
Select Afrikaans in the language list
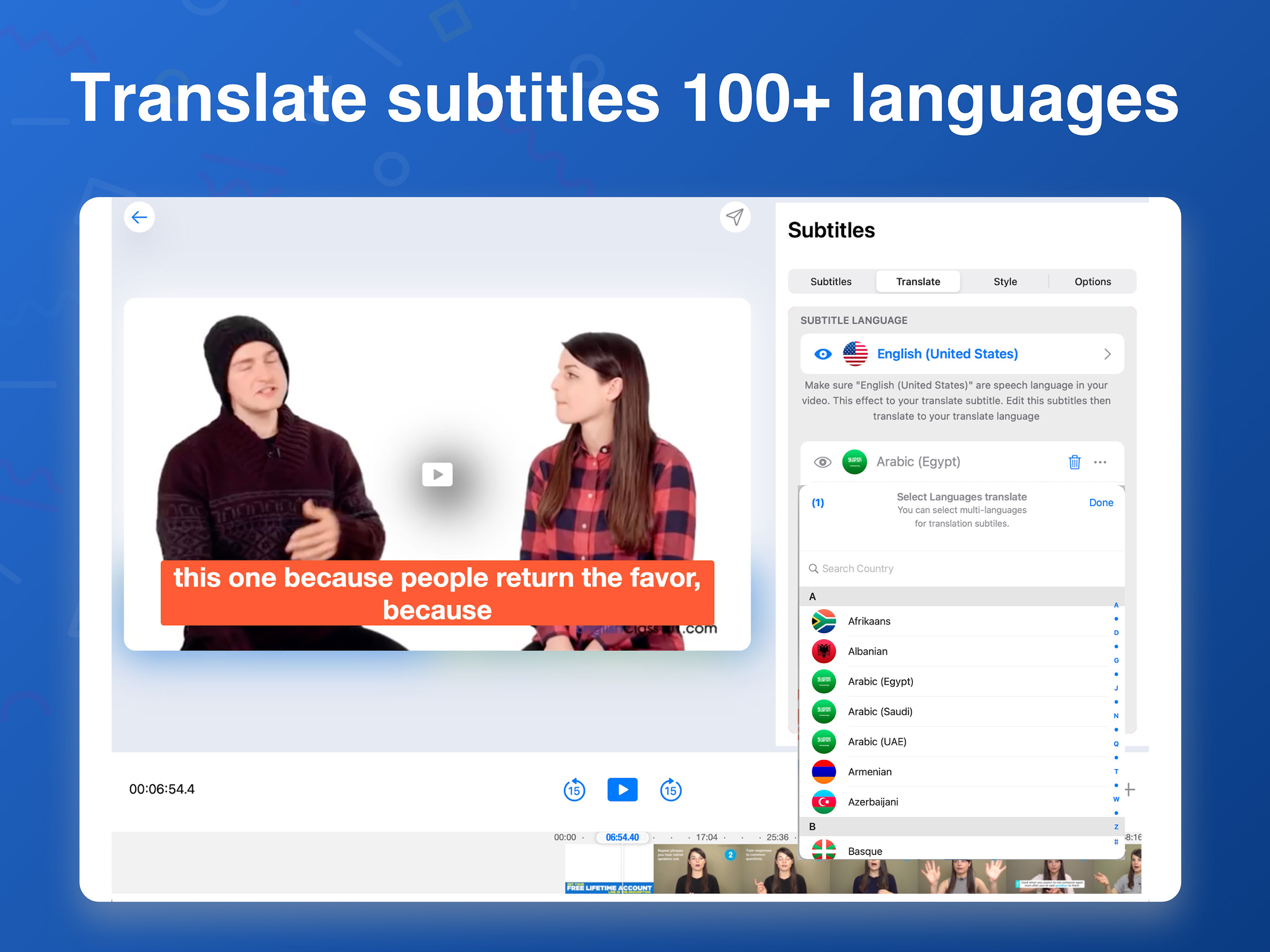(869, 621)
